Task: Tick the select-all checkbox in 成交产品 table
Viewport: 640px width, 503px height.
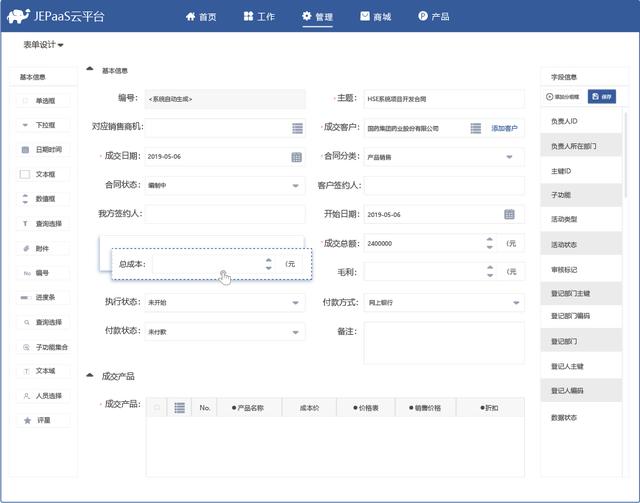Action: [x=157, y=407]
